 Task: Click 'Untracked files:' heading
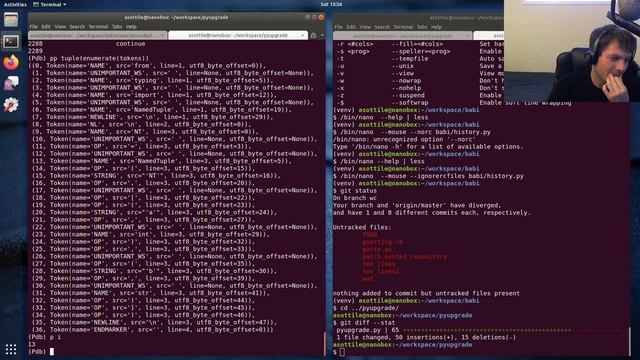pos(362,227)
